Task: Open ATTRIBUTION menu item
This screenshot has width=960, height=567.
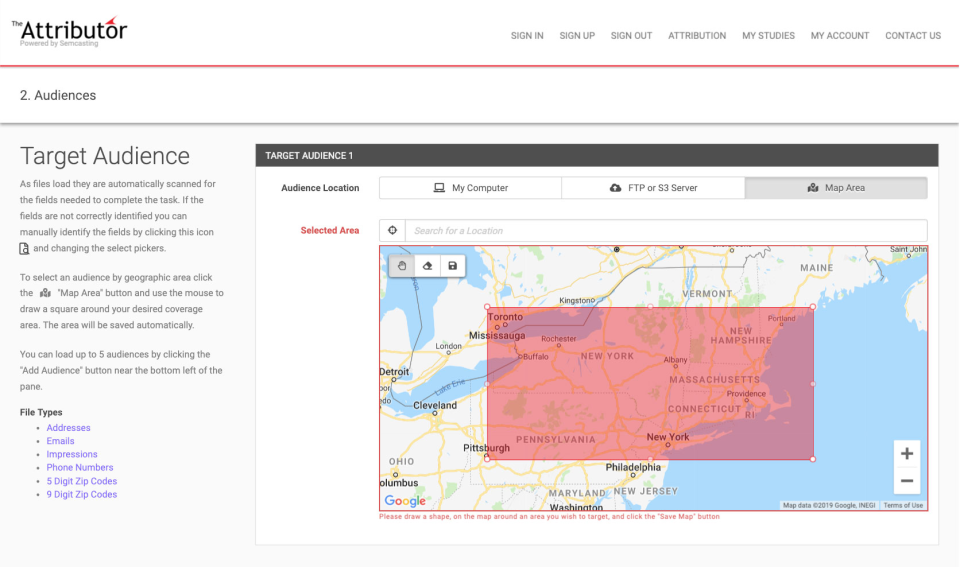Action: 697,36
